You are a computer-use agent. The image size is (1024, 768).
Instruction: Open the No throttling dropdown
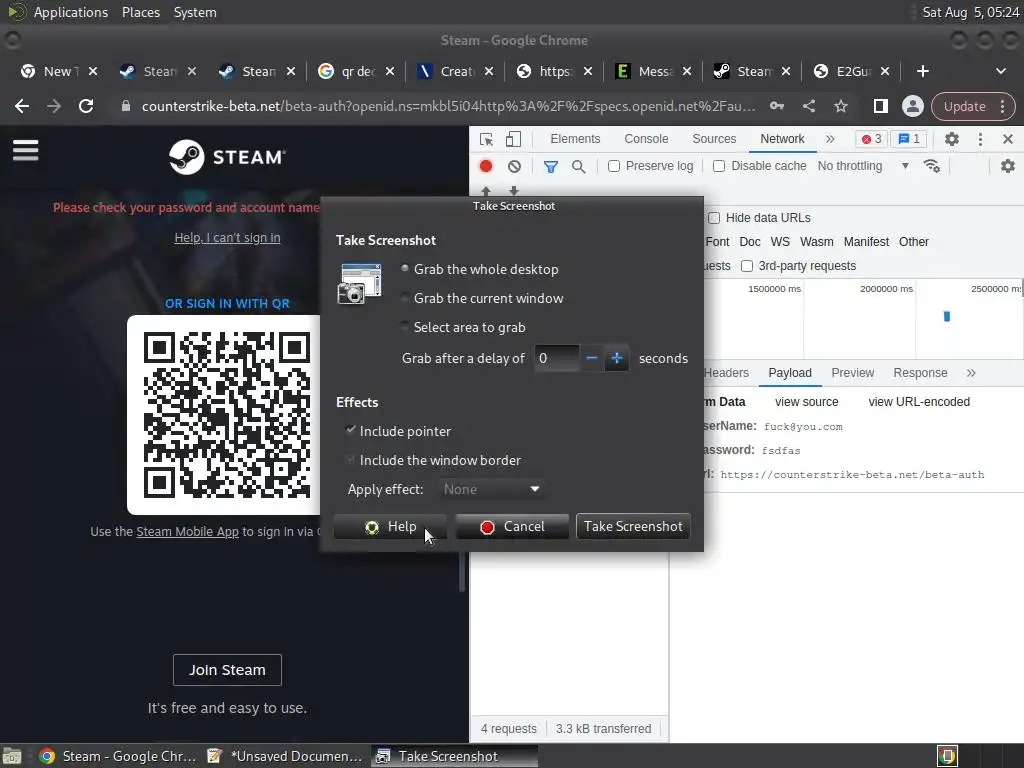863,166
